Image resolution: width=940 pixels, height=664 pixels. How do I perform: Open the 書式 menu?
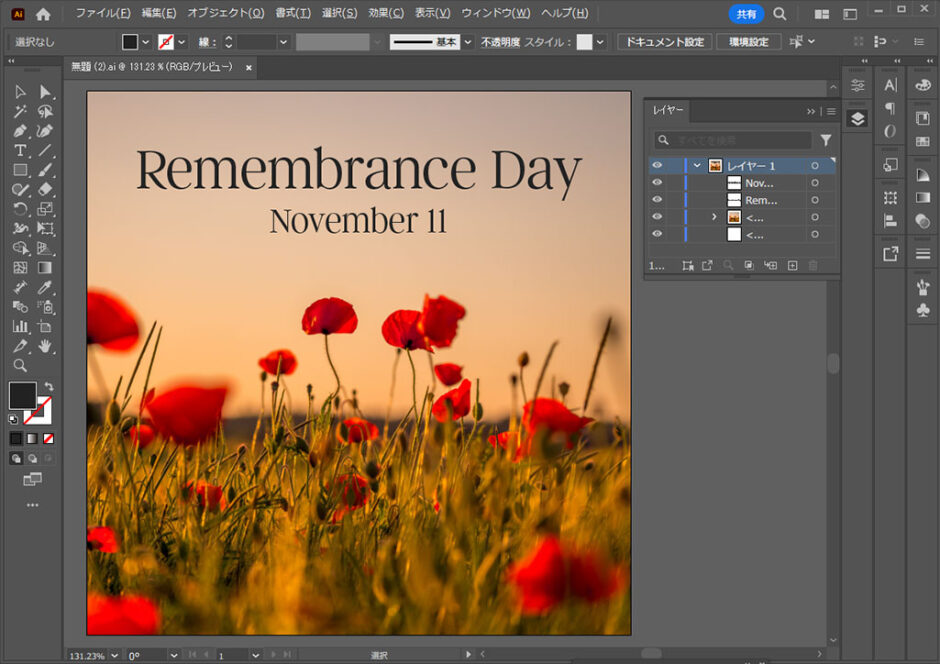[x=293, y=13]
